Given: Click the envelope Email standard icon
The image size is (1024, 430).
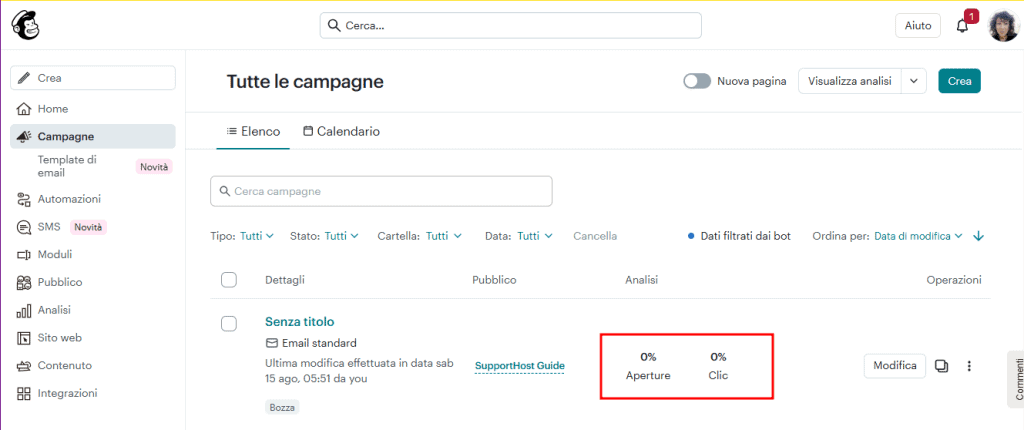Looking at the screenshot, I should (x=271, y=343).
